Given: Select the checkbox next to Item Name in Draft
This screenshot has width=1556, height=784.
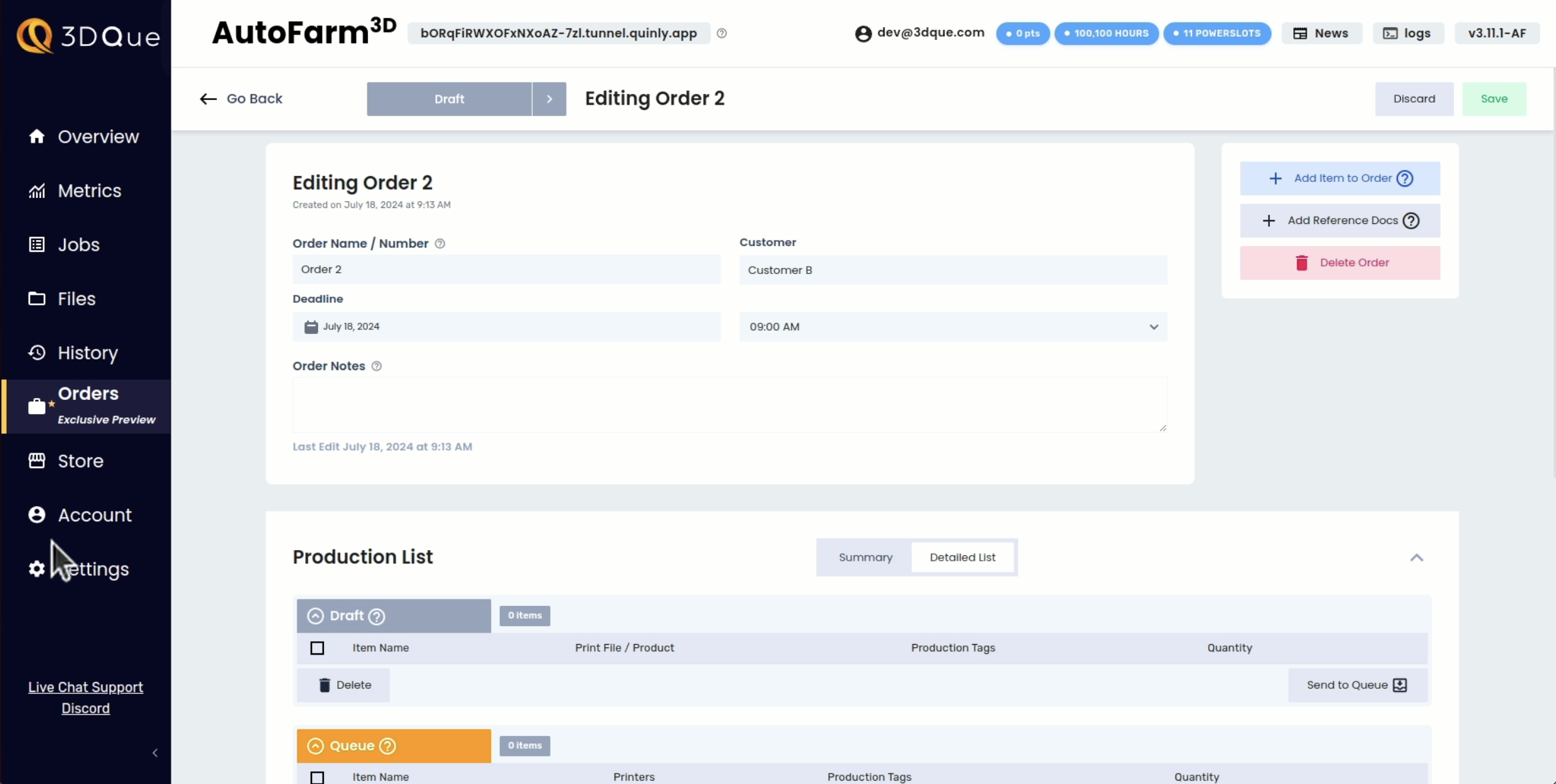Looking at the screenshot, I should (317, 647).
